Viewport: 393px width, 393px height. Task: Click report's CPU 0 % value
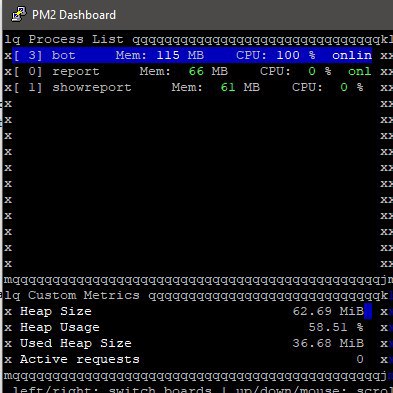point(320,71)
